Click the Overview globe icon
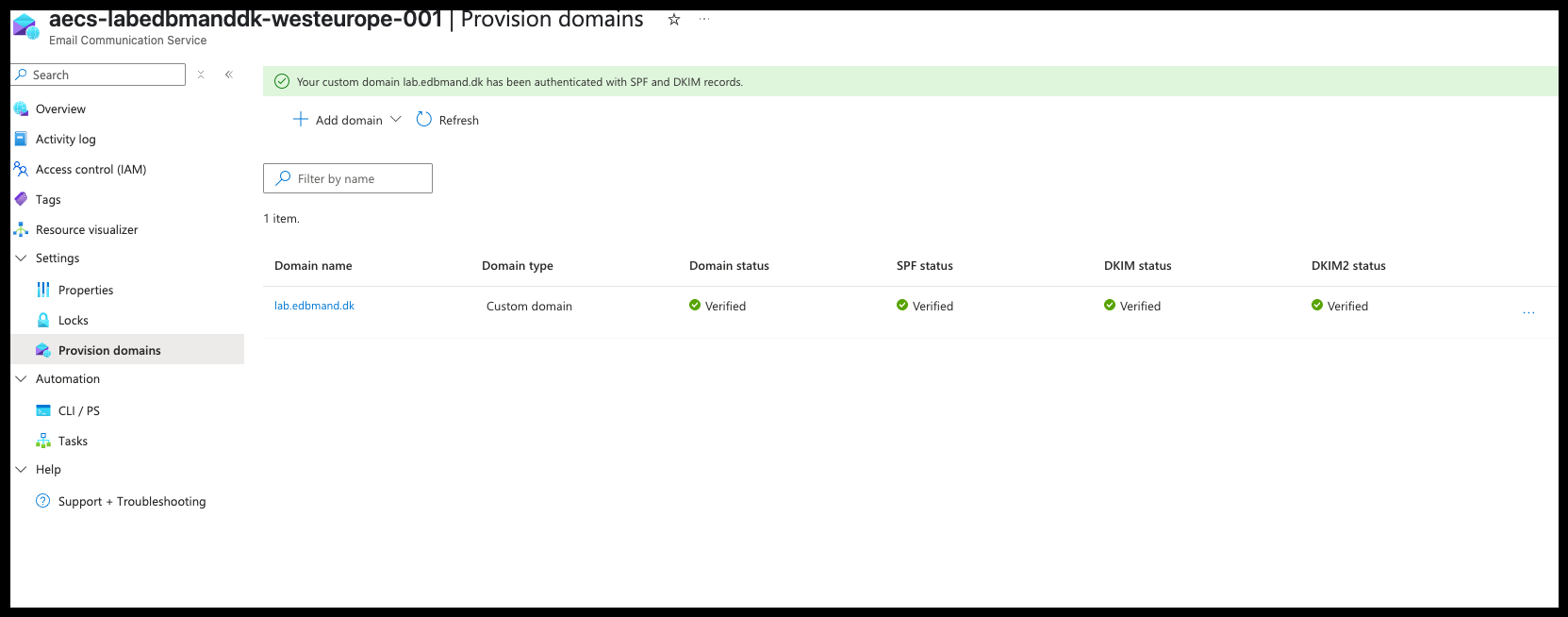Screen dimensions: 1568x617 21,108
